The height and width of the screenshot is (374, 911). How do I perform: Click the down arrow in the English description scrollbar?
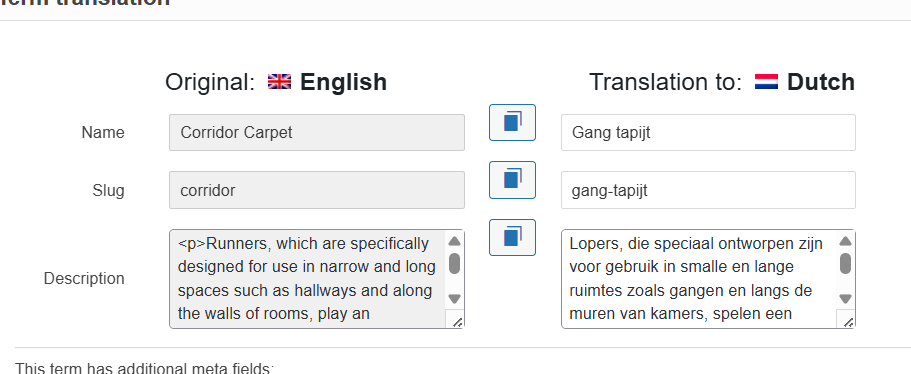coord(454,299)
